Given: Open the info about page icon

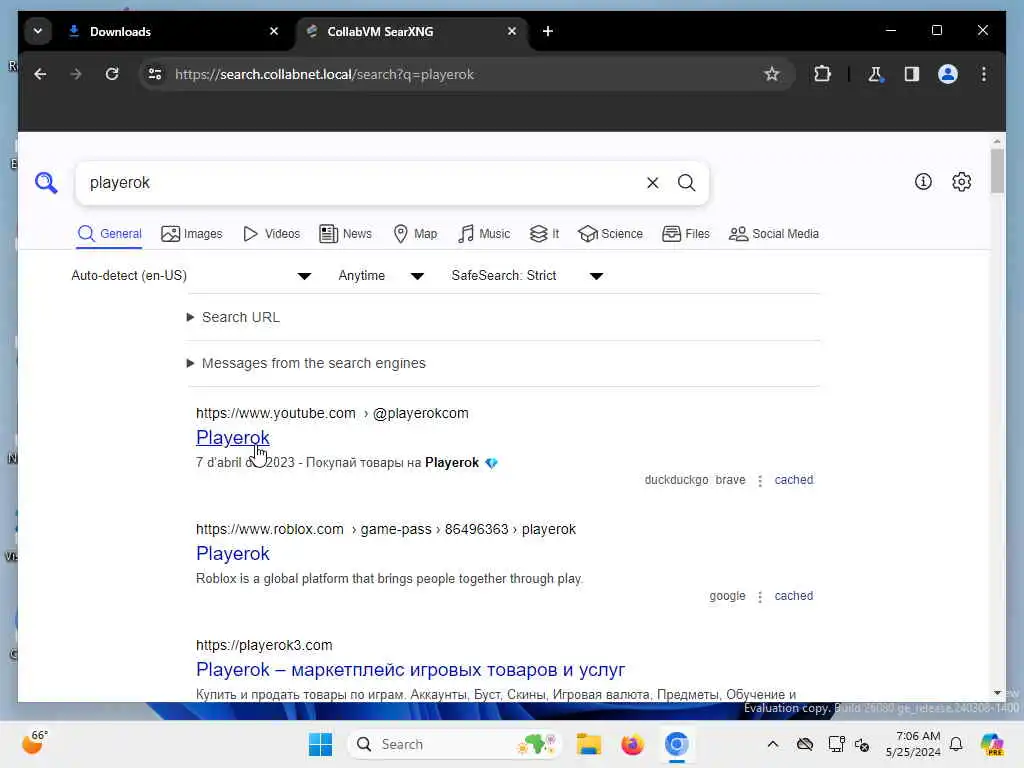Looking at the screenshot, I should click(923, 182).
